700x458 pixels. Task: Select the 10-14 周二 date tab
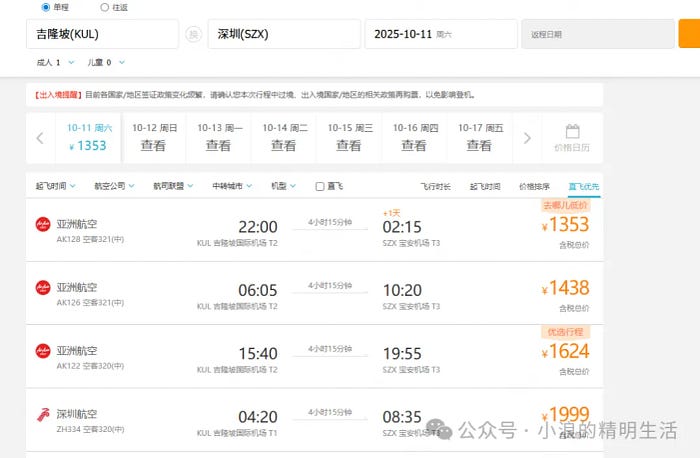284,138
